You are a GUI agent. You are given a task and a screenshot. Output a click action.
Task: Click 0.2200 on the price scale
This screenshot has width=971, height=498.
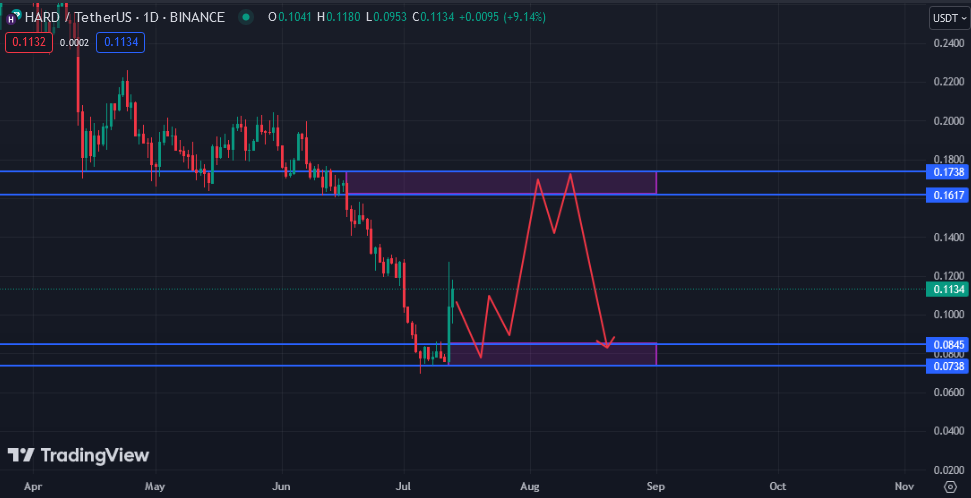(948, 82)
